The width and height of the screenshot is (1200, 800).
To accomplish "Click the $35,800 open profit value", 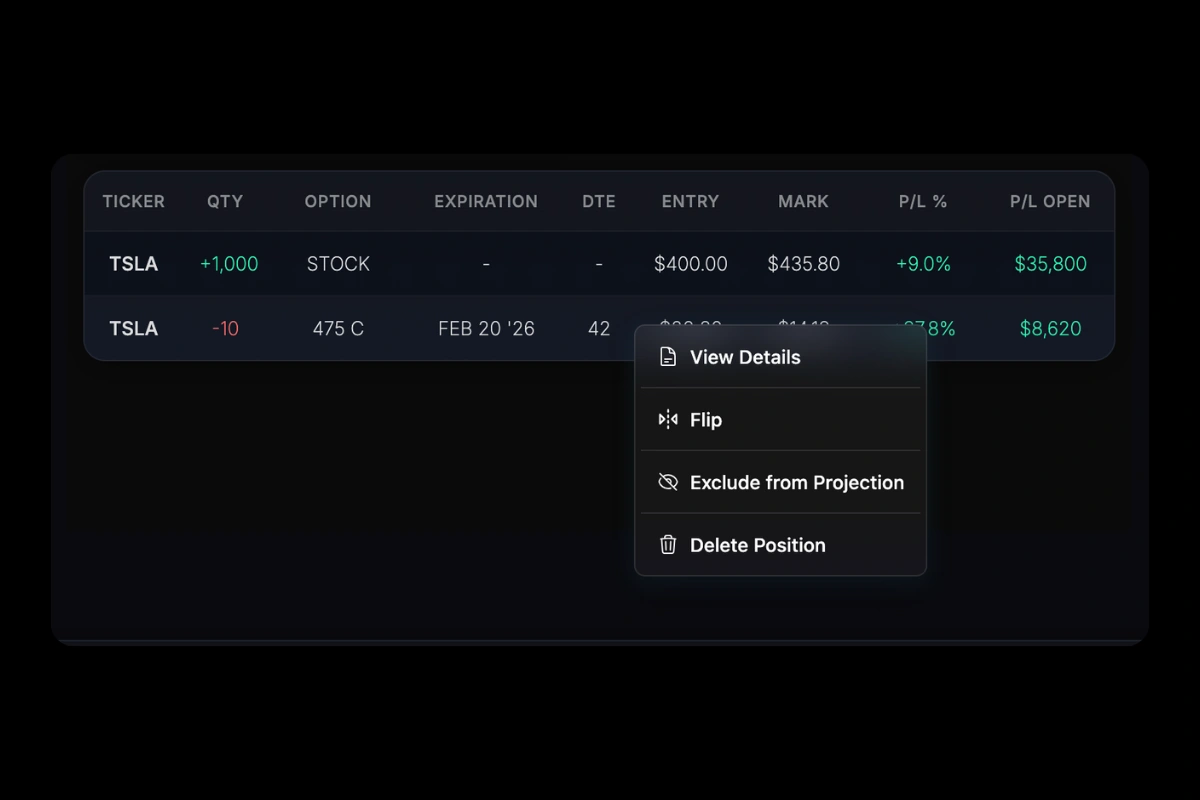I will [x=1050, y=264].
